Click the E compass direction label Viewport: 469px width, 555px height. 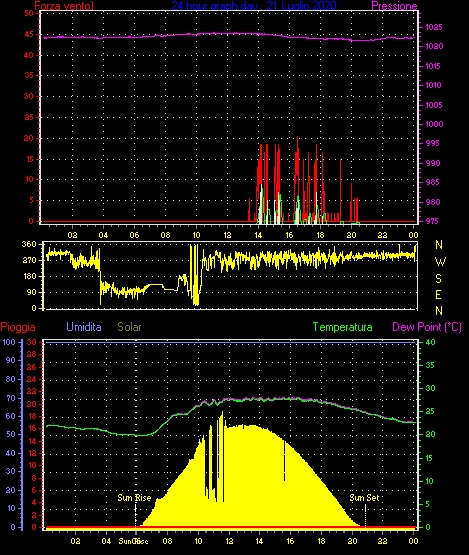[439, 295]
